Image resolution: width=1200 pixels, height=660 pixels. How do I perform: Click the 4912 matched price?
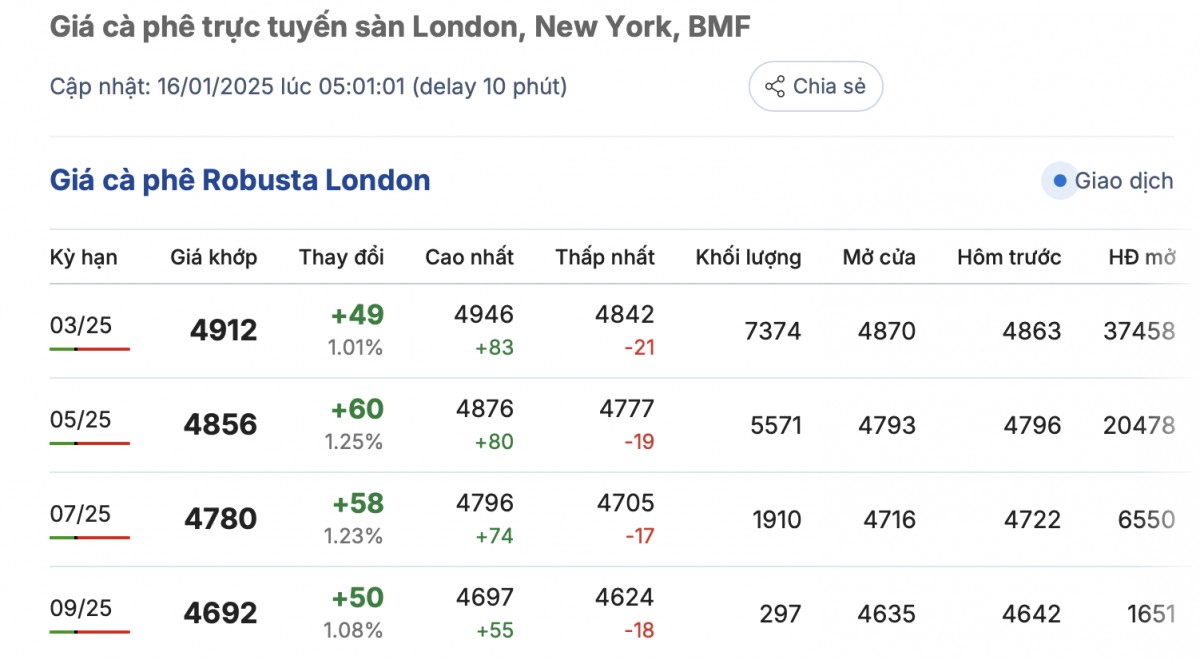tap(223, 330)
